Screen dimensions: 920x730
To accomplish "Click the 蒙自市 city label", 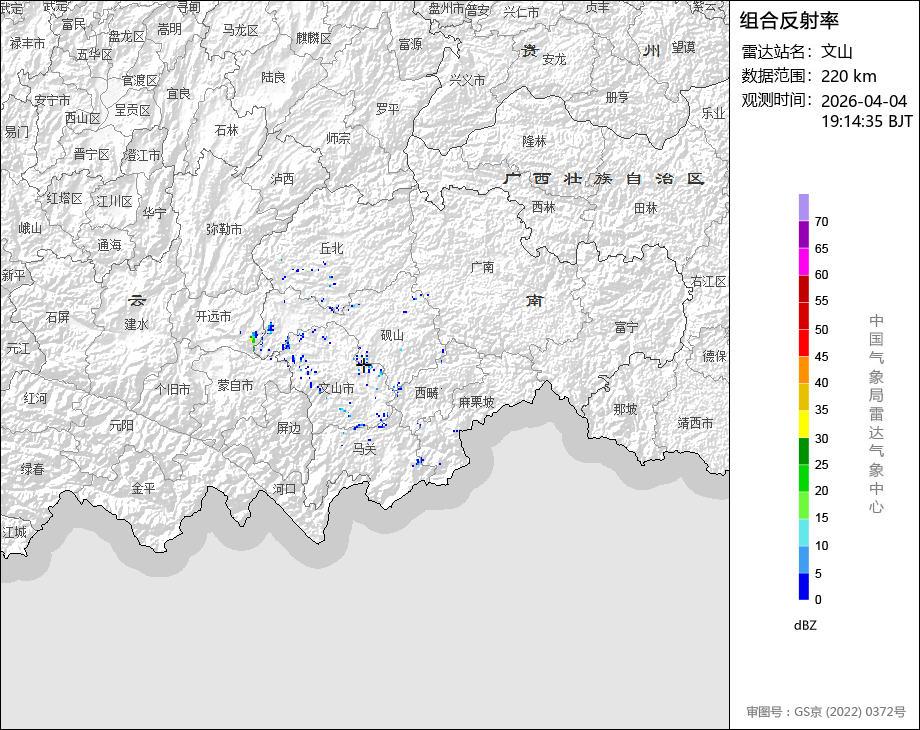I will coord(236,385).
